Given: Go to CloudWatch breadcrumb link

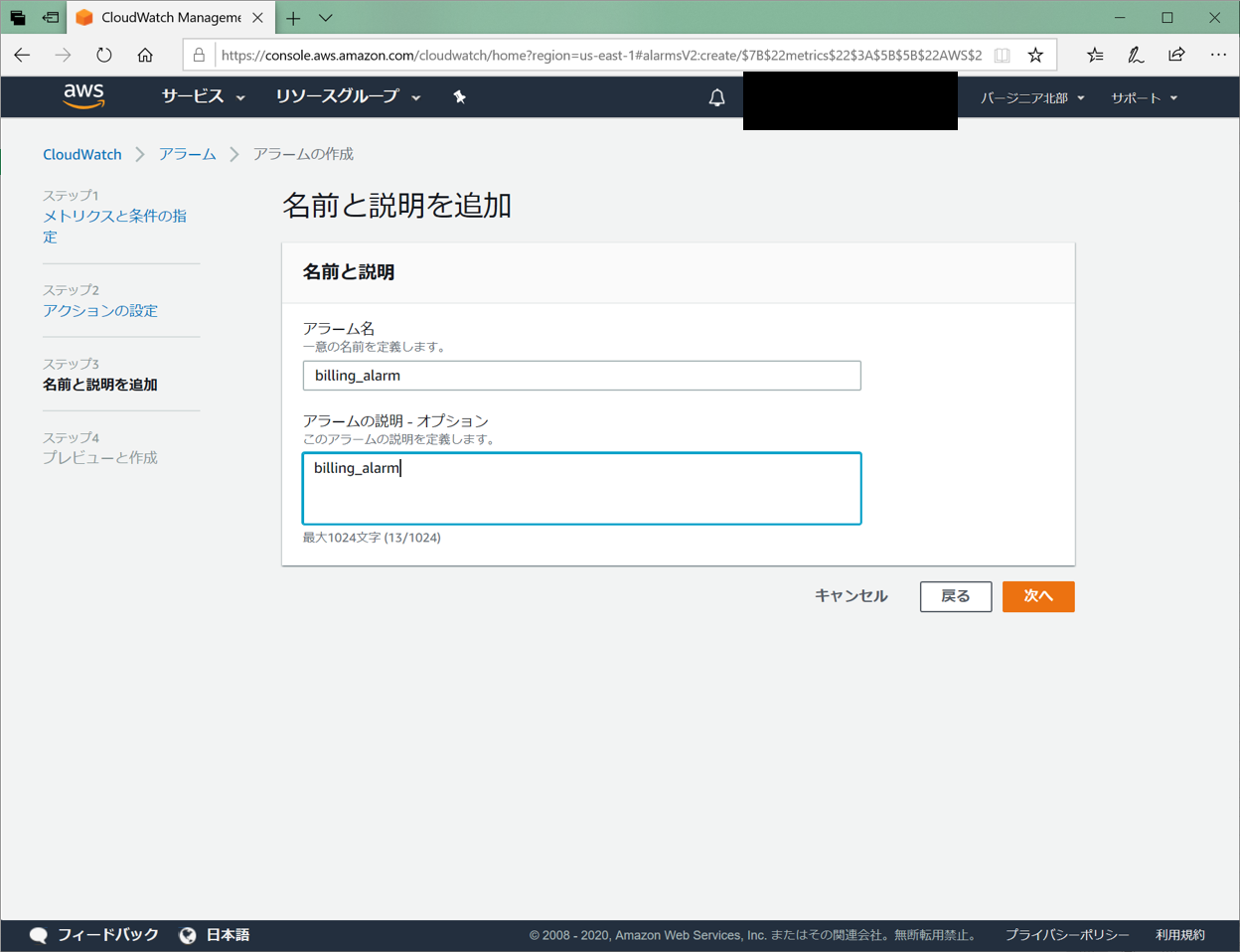Looking at the screenshot, I should [82, 154].
